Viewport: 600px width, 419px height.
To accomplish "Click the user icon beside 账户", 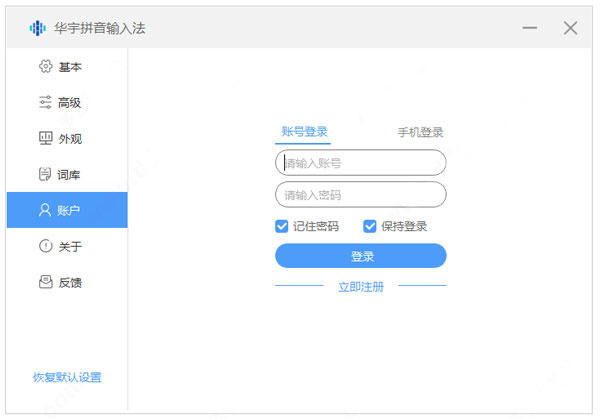I will click(x=45, y=210).
